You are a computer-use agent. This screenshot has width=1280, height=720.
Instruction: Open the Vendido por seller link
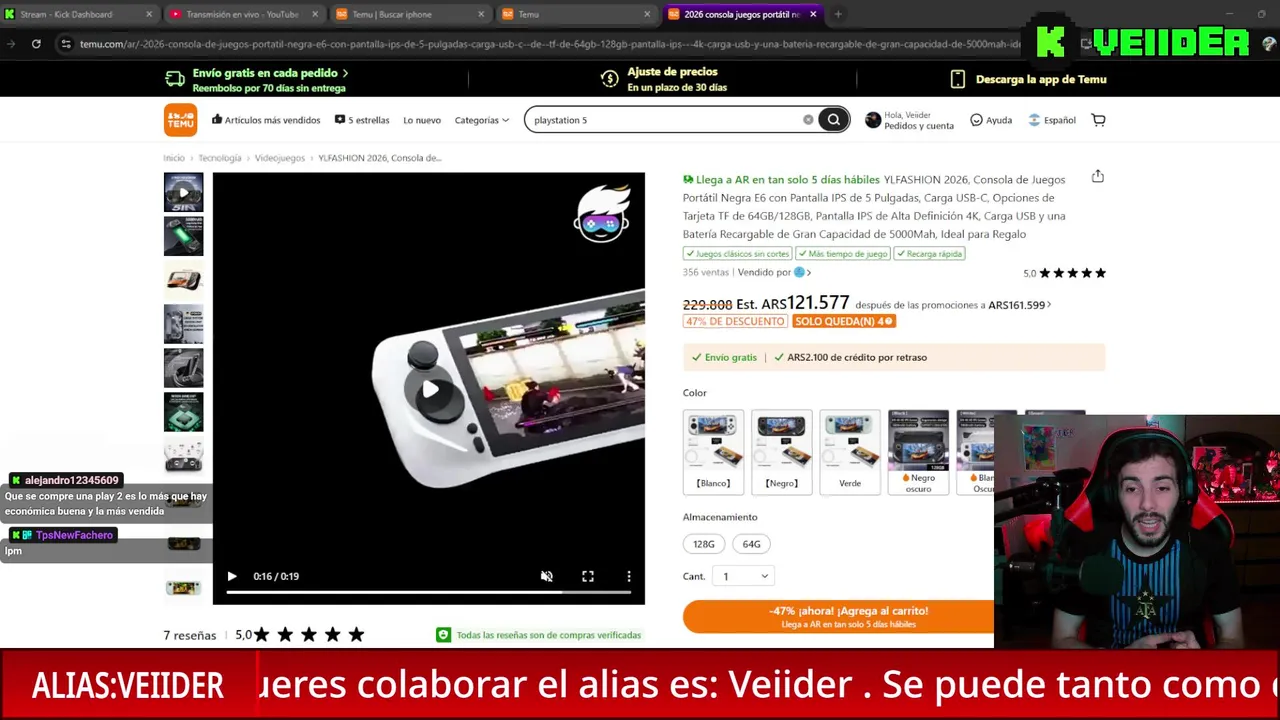tap(774, 272)
